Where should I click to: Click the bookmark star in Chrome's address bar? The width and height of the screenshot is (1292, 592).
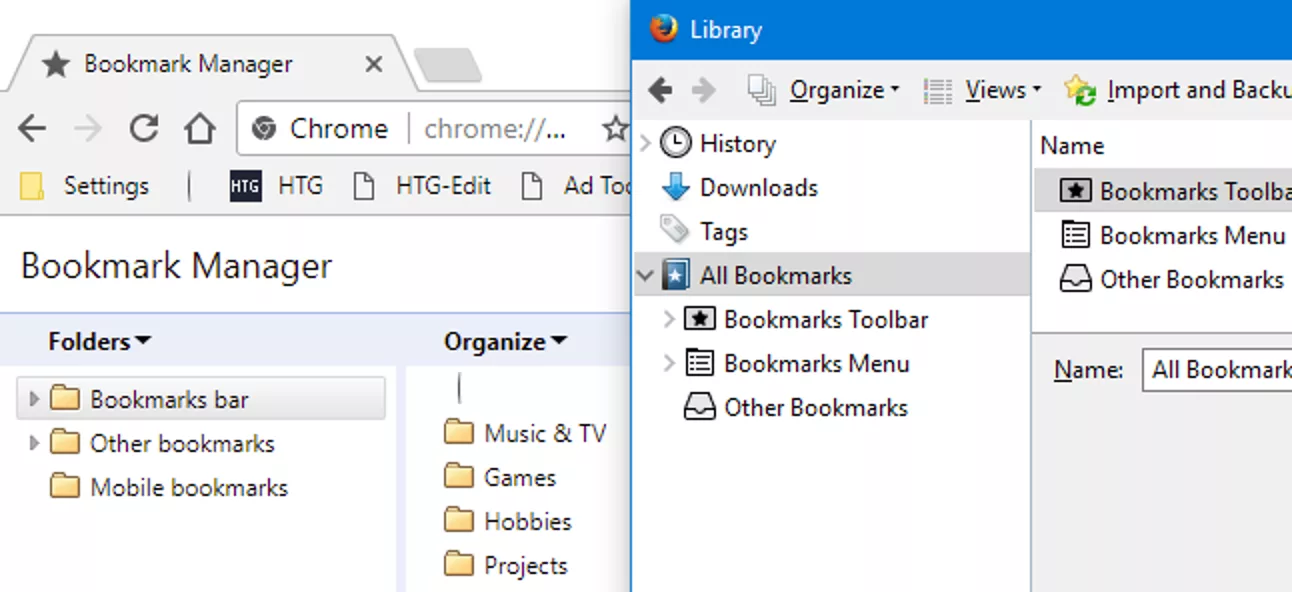click(x=615, y=128)
